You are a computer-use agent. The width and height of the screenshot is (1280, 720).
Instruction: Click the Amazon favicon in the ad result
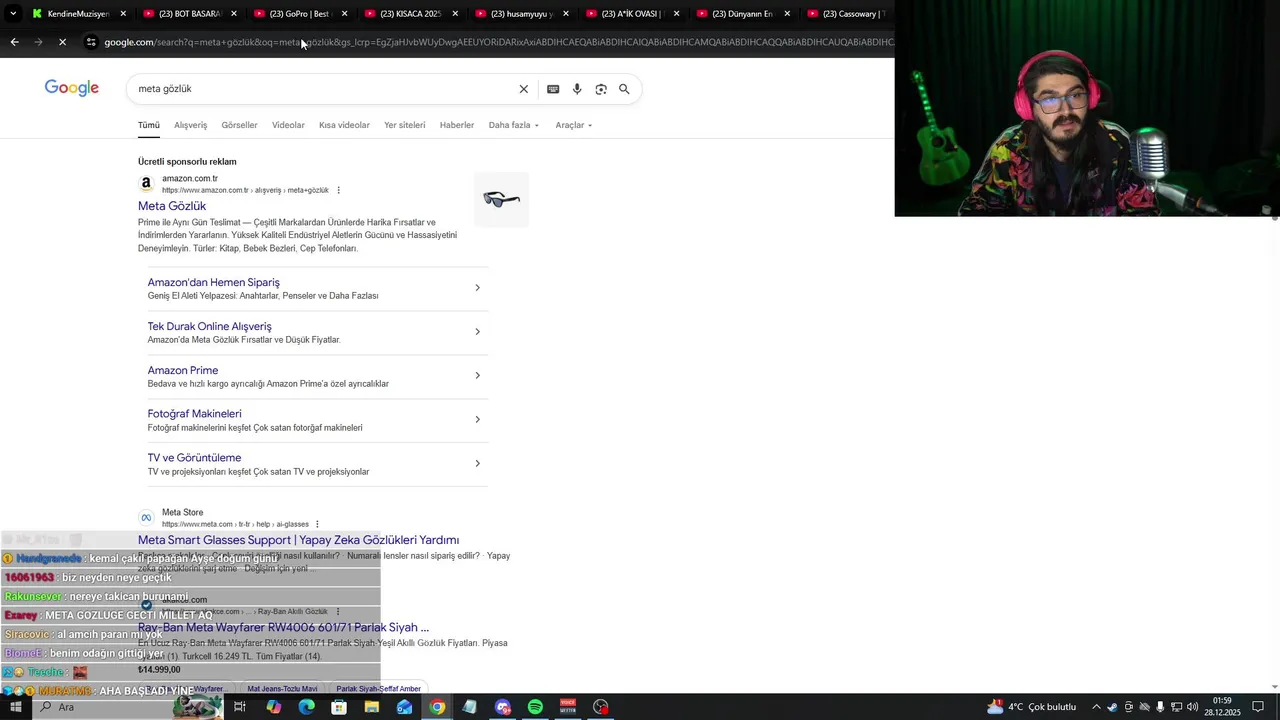point(146,184)
